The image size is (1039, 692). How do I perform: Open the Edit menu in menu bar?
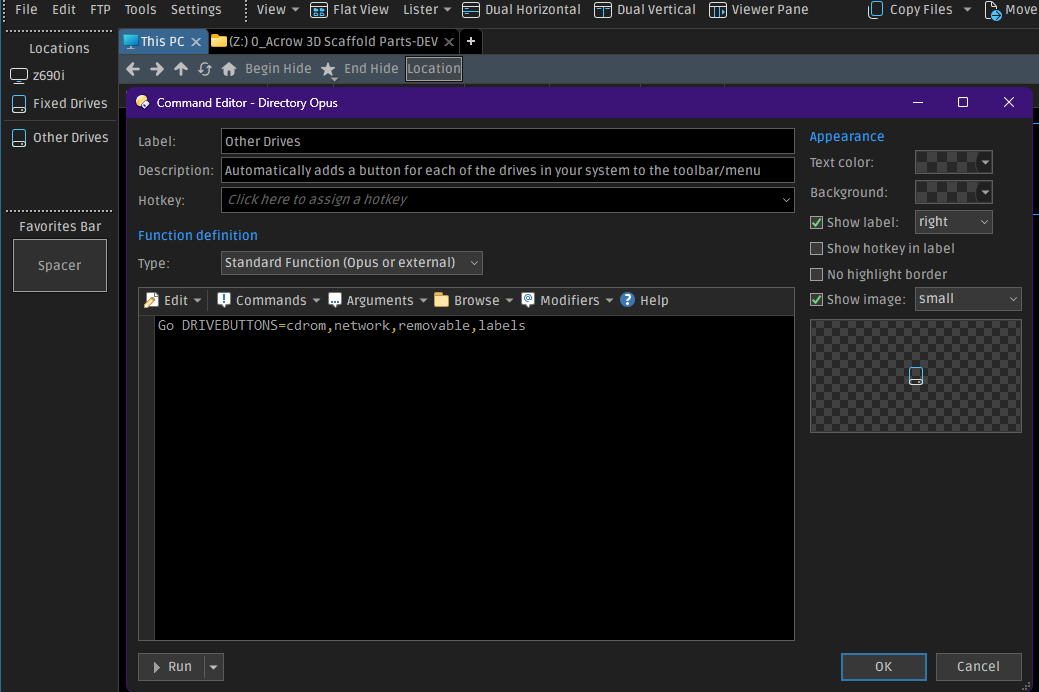coord(64,10)
